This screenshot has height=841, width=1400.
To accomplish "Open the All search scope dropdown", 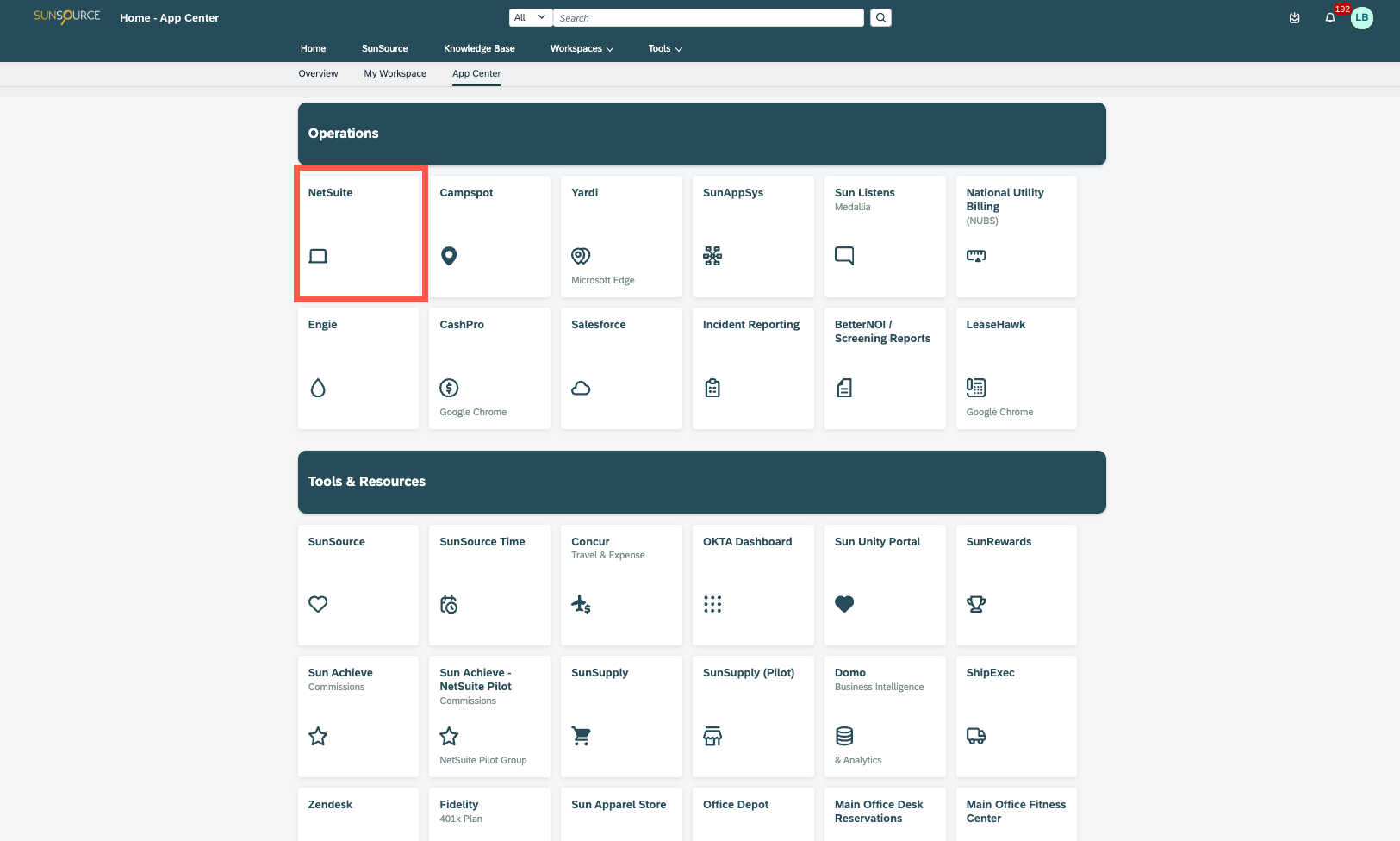I will [x=530, y=17].
